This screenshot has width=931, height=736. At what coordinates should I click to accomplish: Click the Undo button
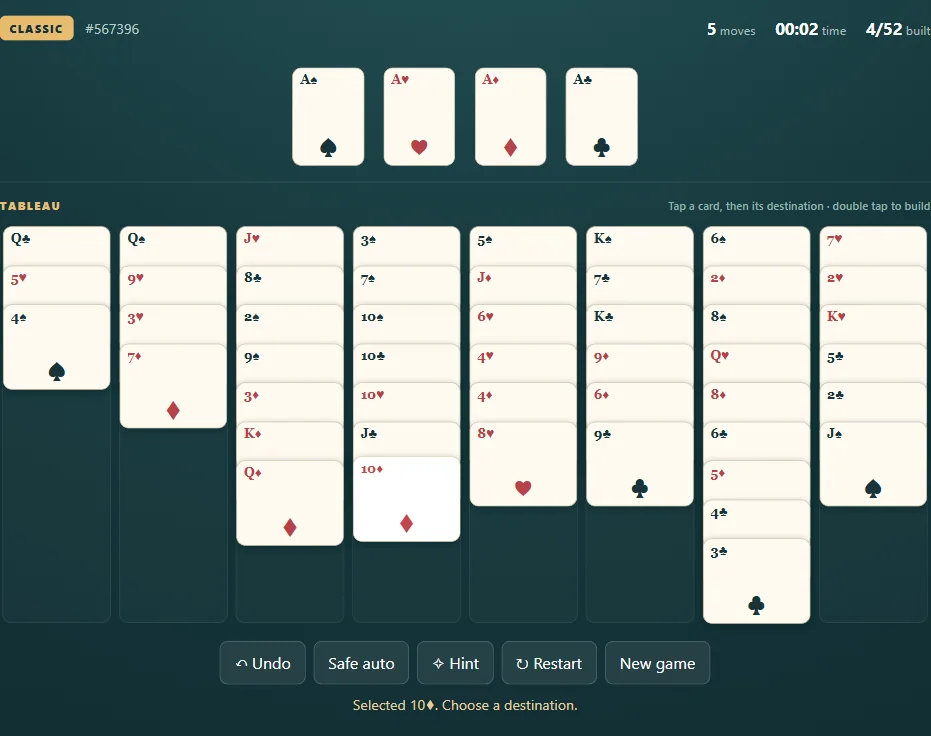[262, 663]
